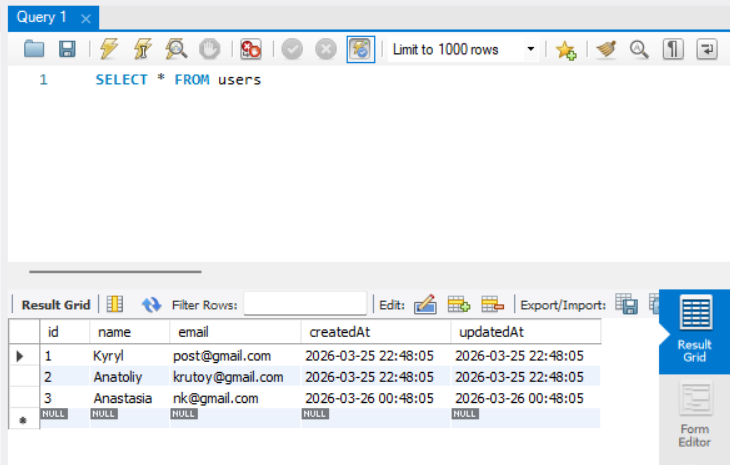Open a SQL script file
This screenshot has height=465, width=730.
click(x=35, y=49)
